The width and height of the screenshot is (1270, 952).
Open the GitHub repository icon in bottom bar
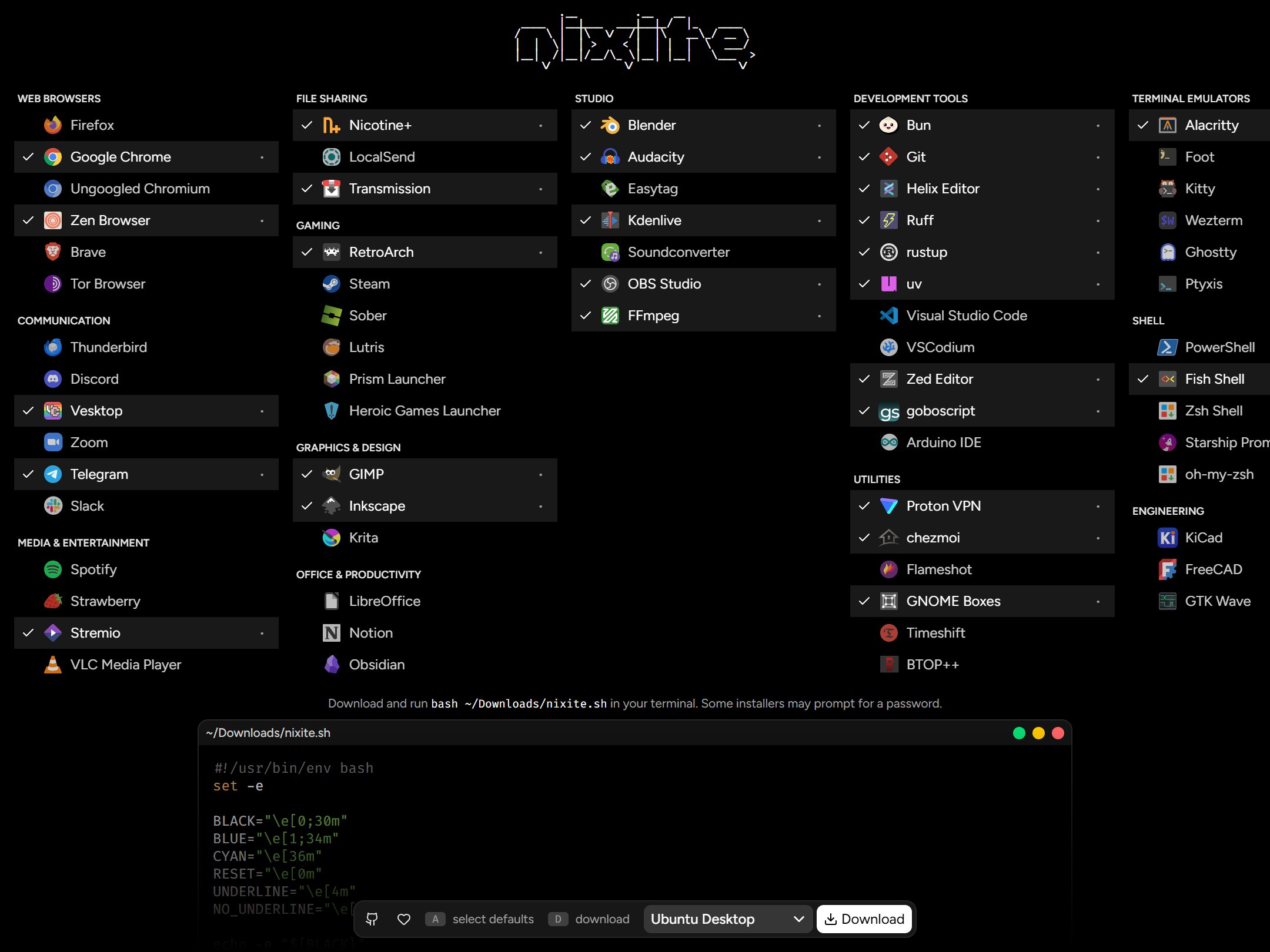tap(372, 919)
